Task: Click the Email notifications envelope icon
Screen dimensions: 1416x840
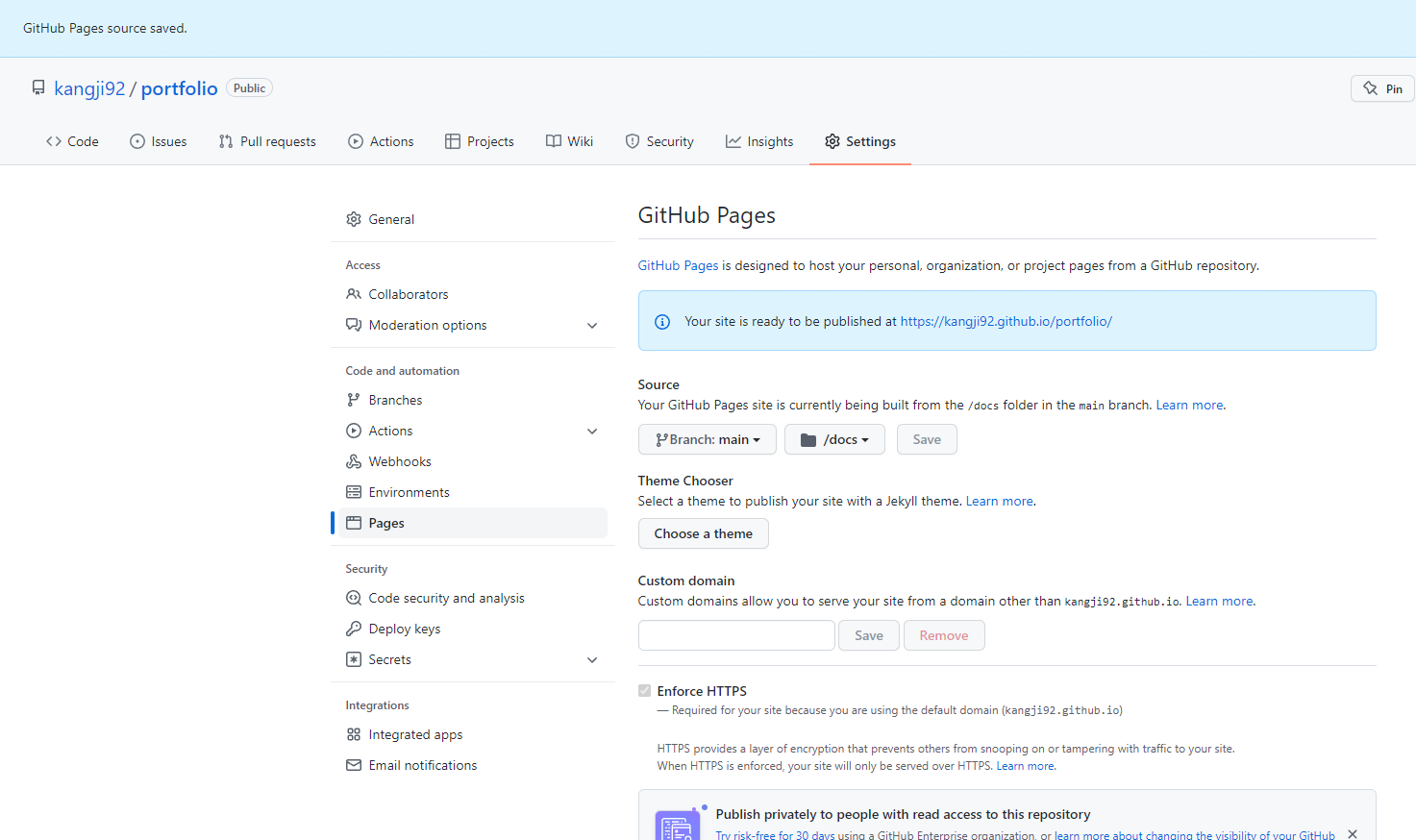Action: 354,765
